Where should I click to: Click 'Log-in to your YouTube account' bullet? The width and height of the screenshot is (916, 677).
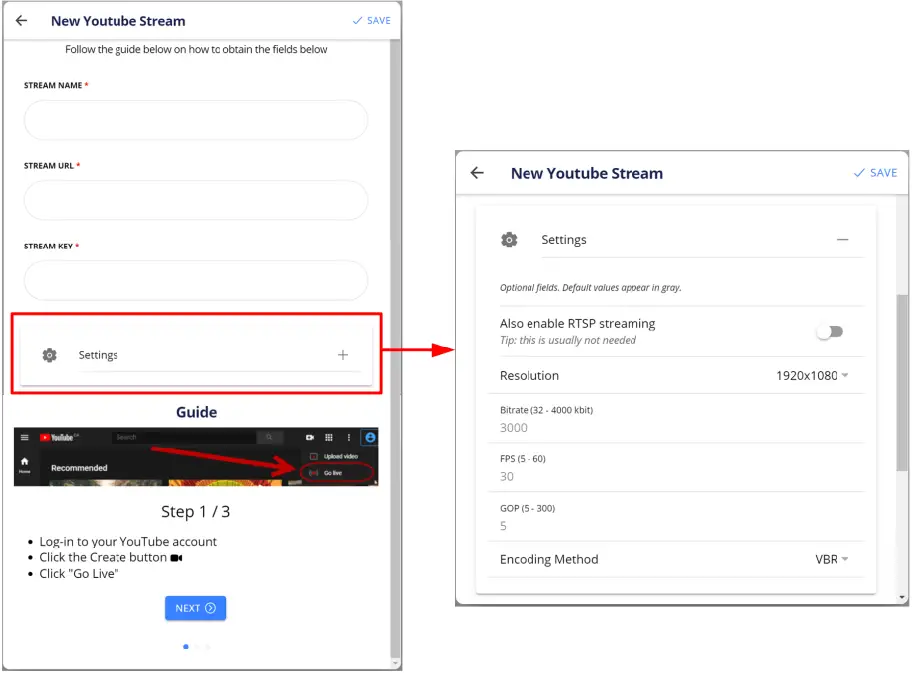(128, 541)
